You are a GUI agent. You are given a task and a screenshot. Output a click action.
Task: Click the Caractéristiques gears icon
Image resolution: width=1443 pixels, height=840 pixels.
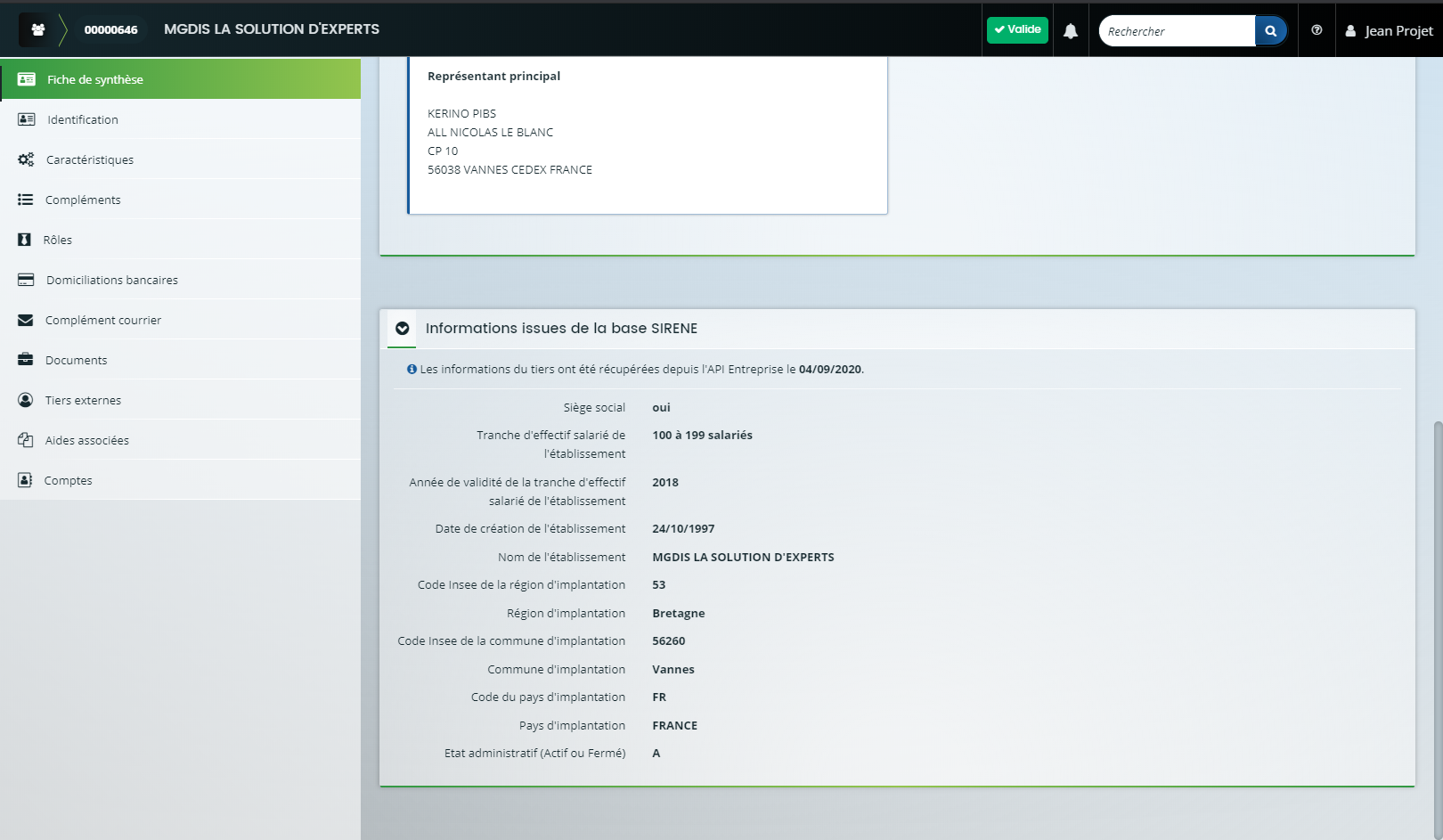pyautogui.click(x=26, y=159)
